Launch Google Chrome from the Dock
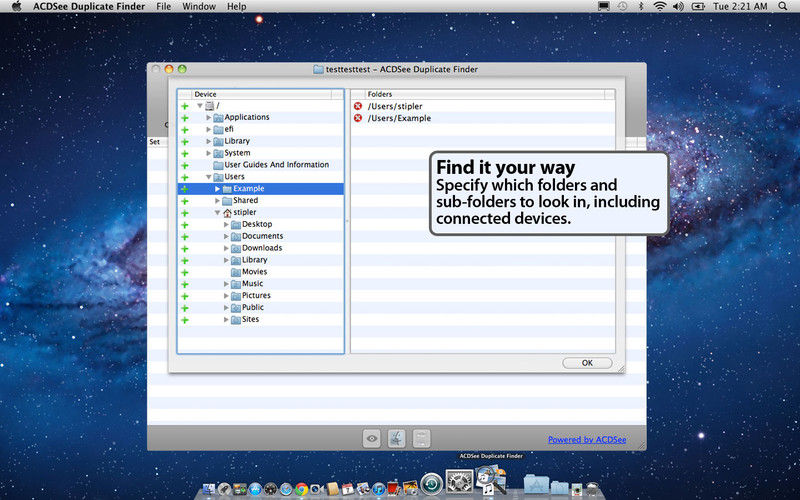 point(302,489)
